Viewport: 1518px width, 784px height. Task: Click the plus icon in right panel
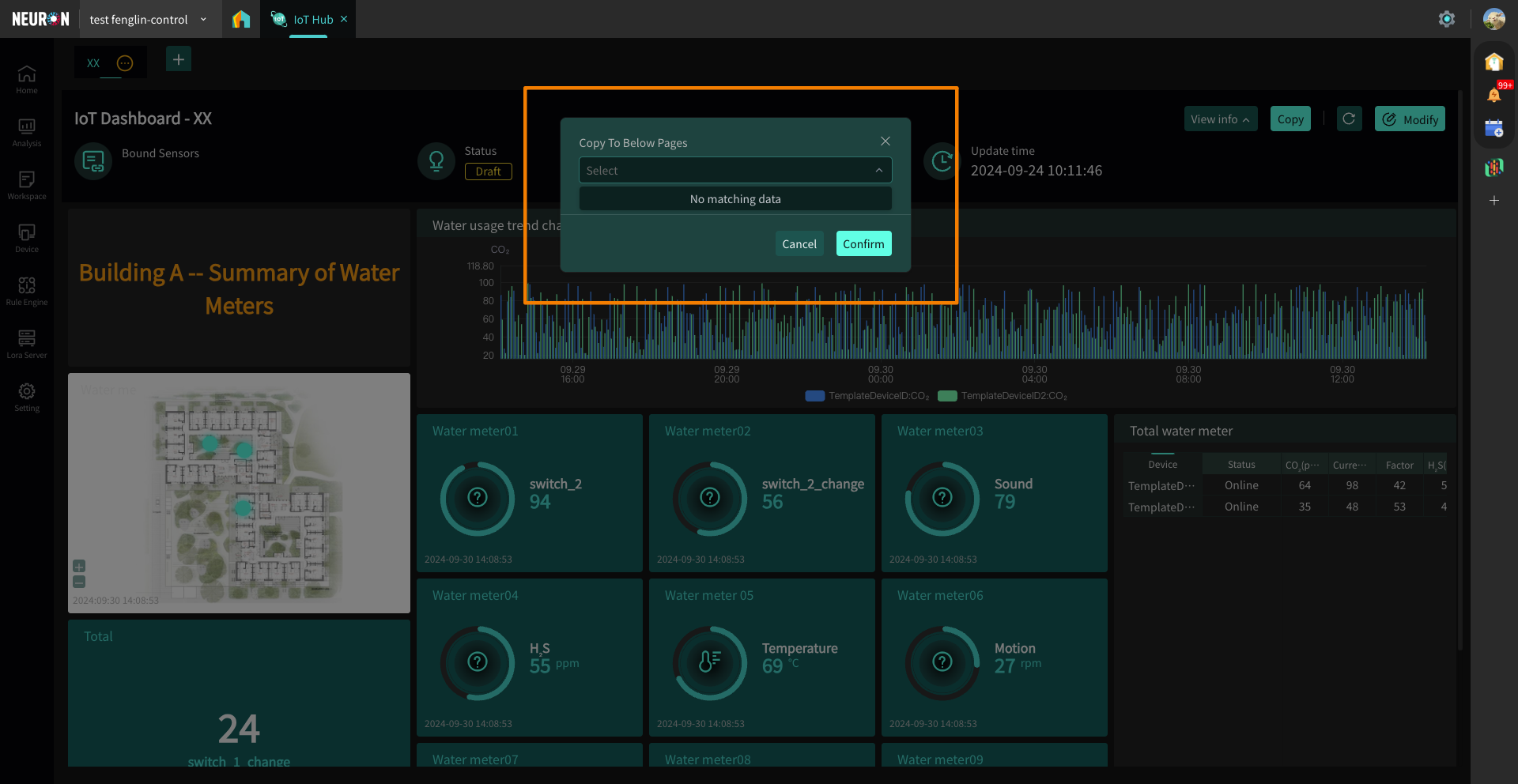pyautogui.click(x=1494, y=201)
